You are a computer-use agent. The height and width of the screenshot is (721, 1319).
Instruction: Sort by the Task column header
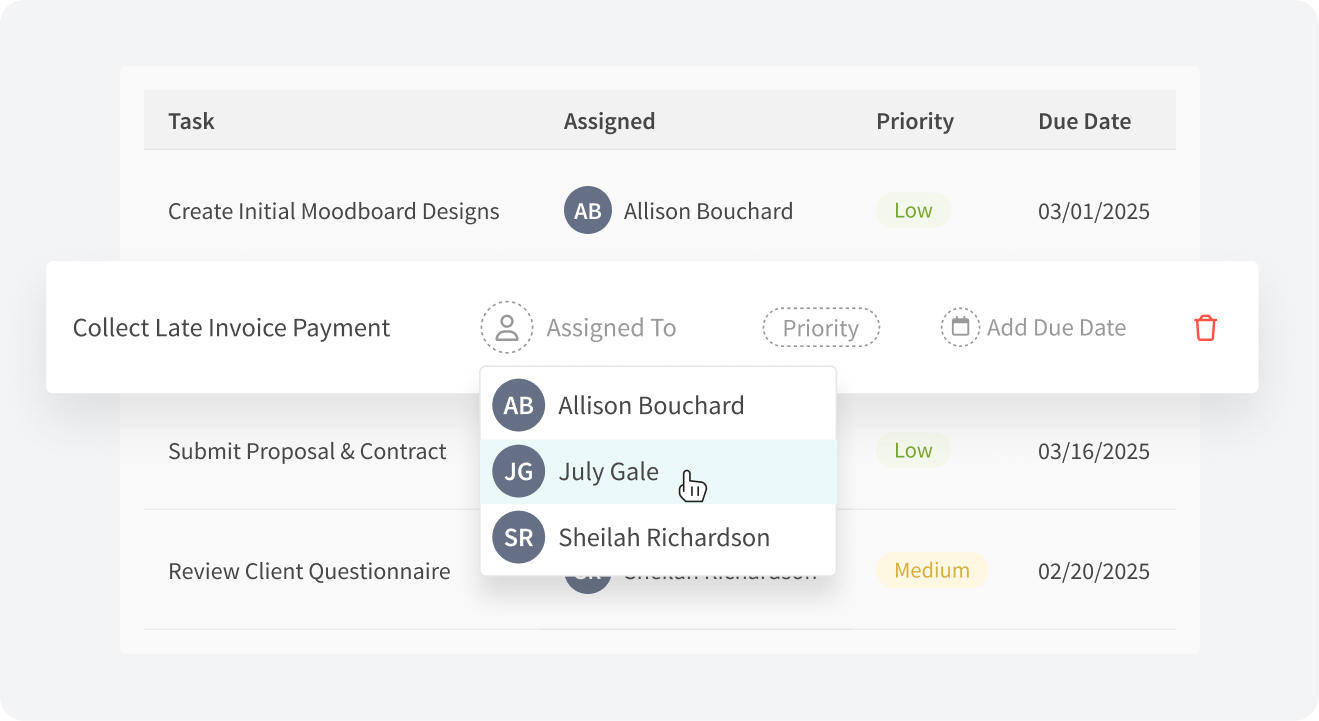191,121
